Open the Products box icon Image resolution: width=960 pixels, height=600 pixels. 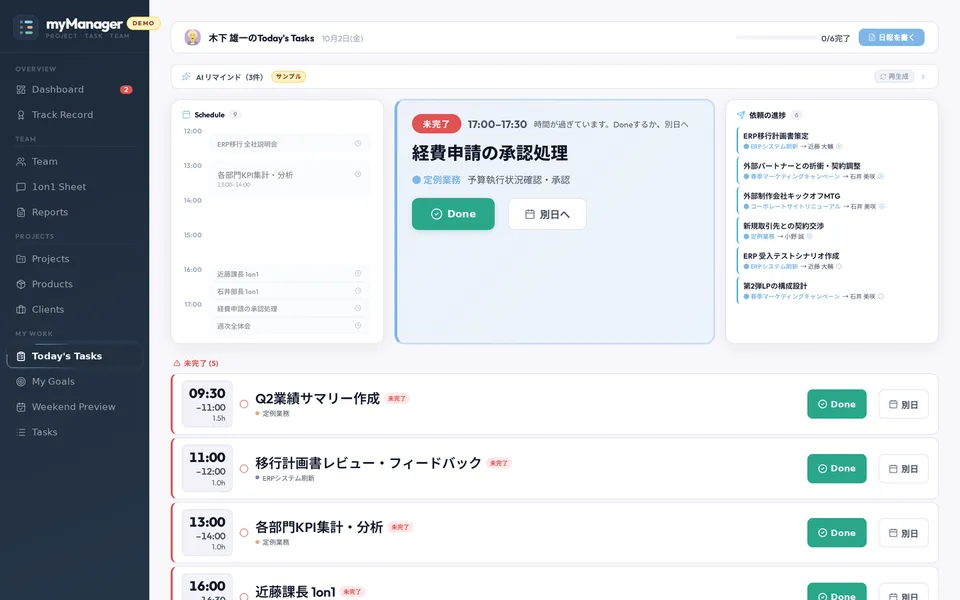point(21,284)
